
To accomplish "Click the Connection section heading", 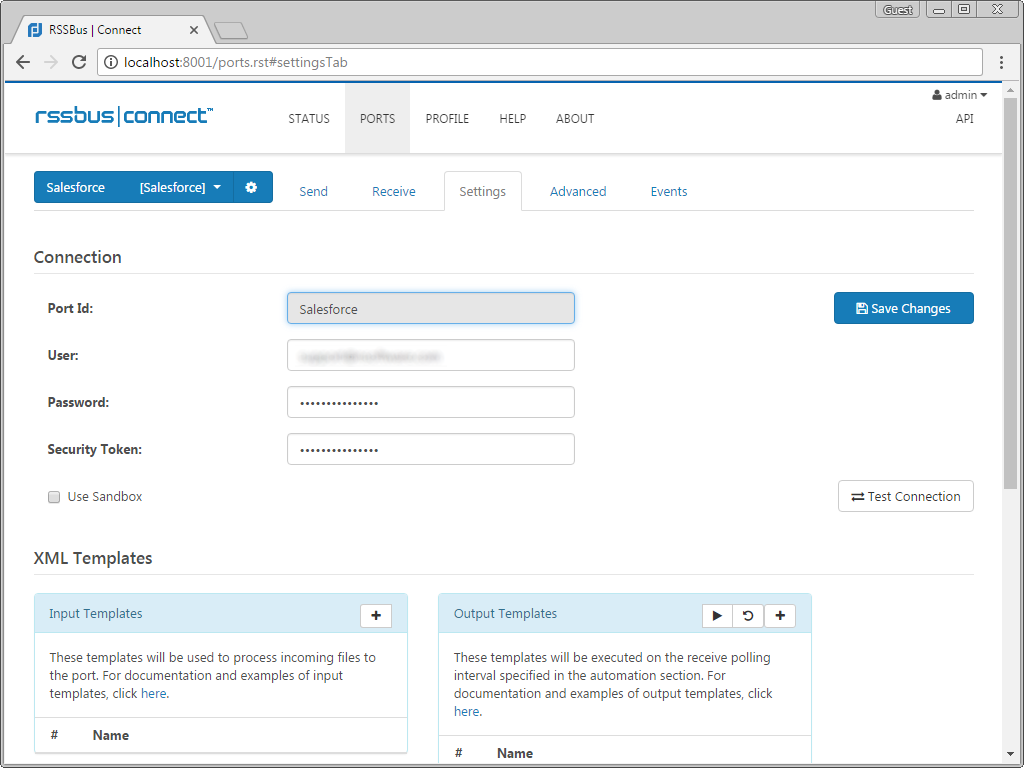I will 78,257.
